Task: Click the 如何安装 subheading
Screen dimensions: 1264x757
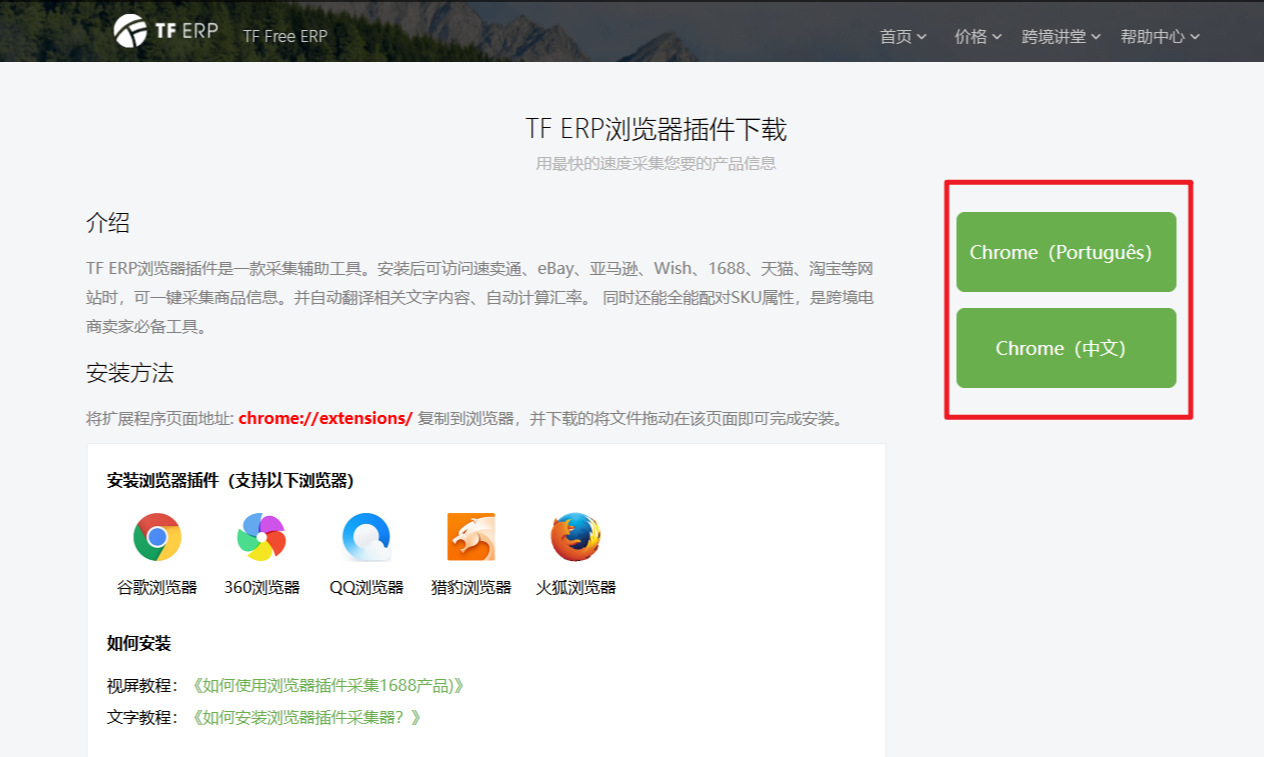Action: (139, 643)
